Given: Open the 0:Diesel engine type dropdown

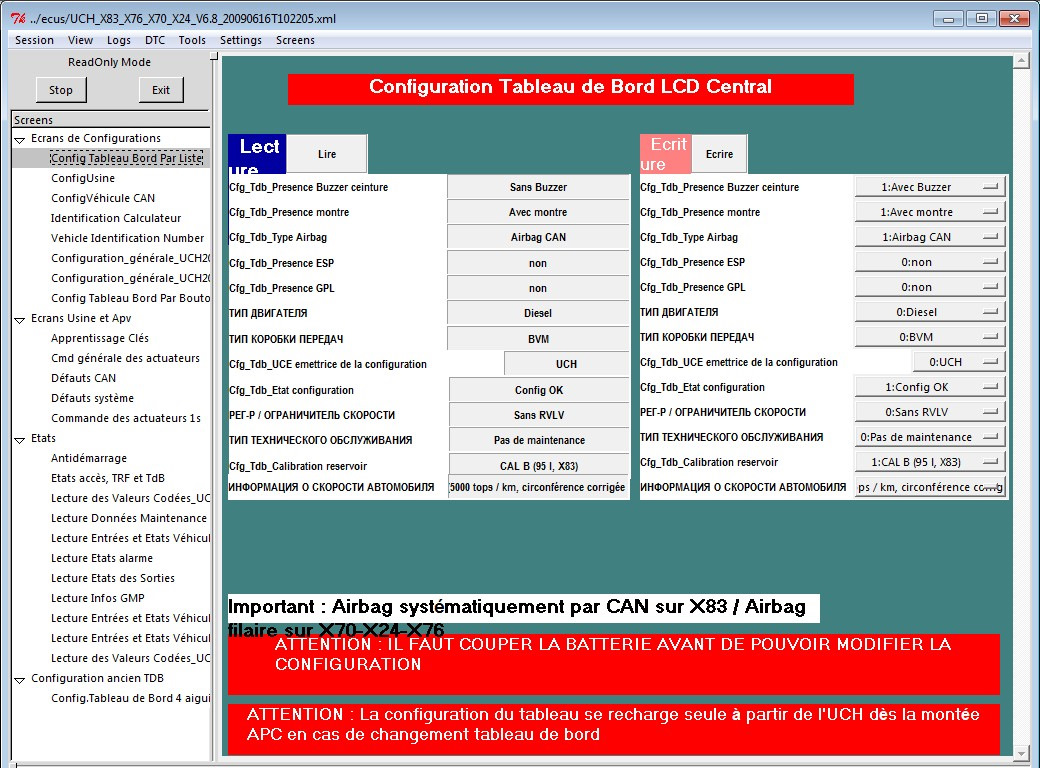Looking at the screenshot, I should click(930, 312).
